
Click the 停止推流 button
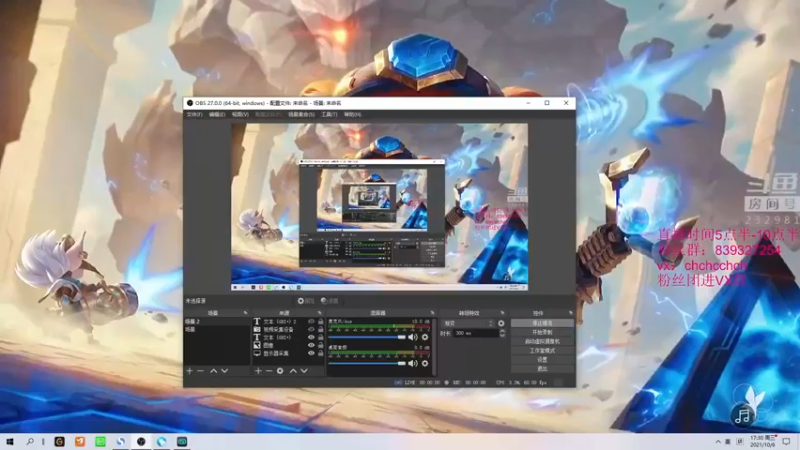[x=542, y=323]
